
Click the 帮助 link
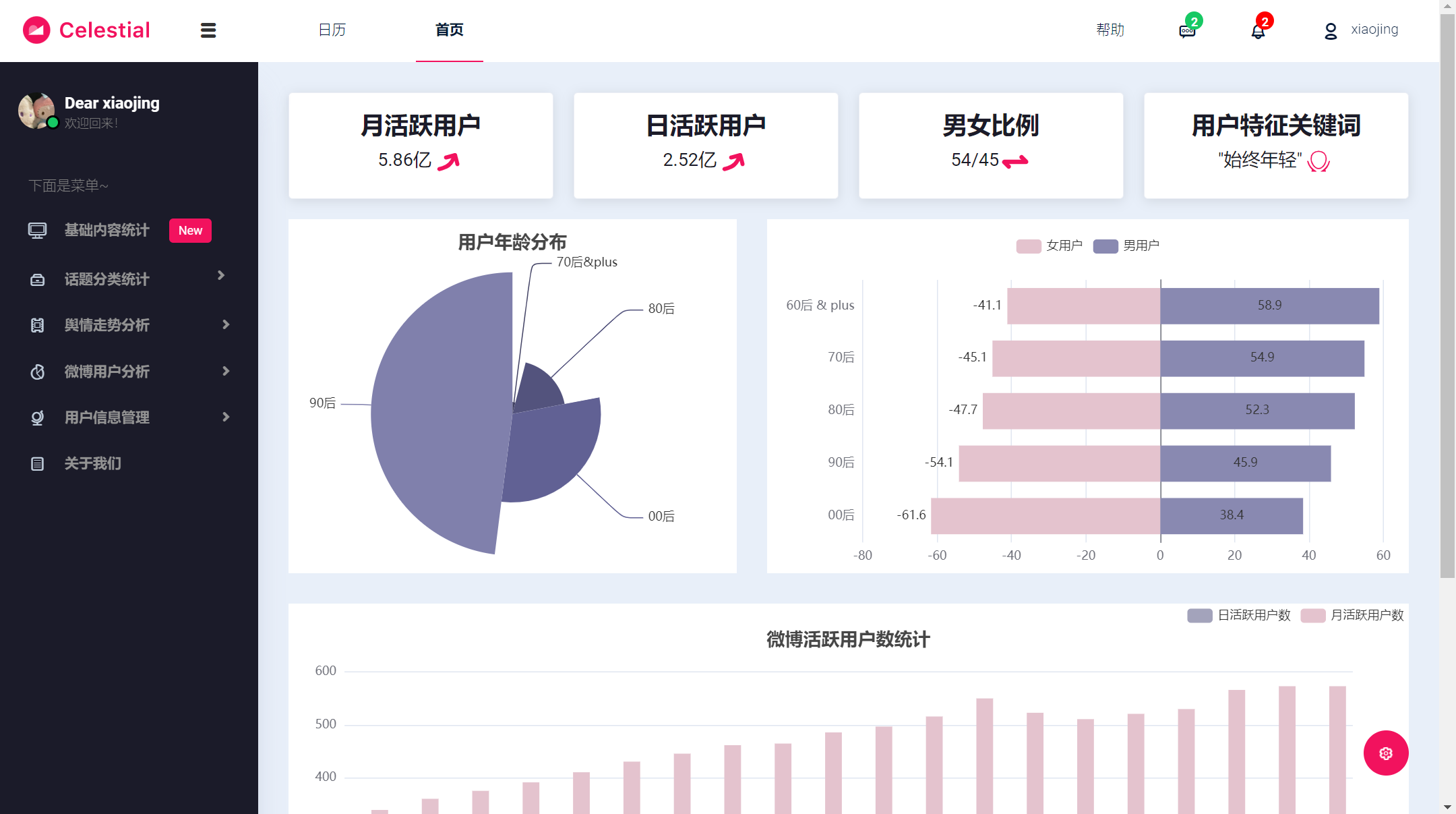pos(1110,30)
